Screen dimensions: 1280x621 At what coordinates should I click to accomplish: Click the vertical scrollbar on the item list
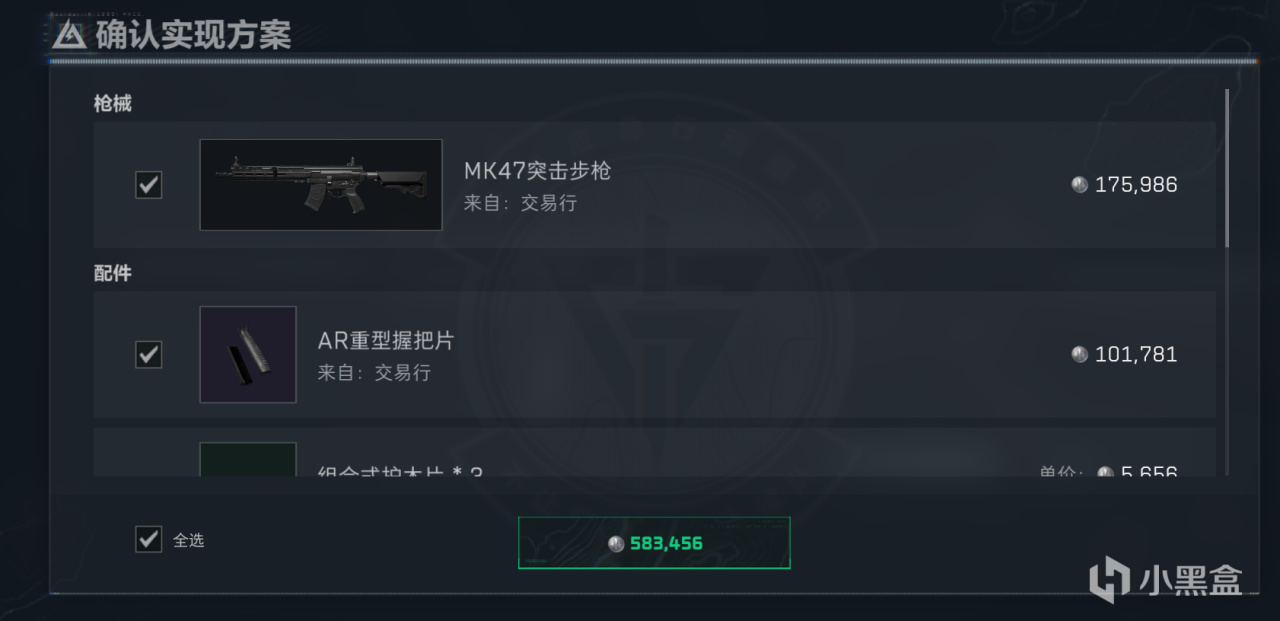(x=1227, y=168)
